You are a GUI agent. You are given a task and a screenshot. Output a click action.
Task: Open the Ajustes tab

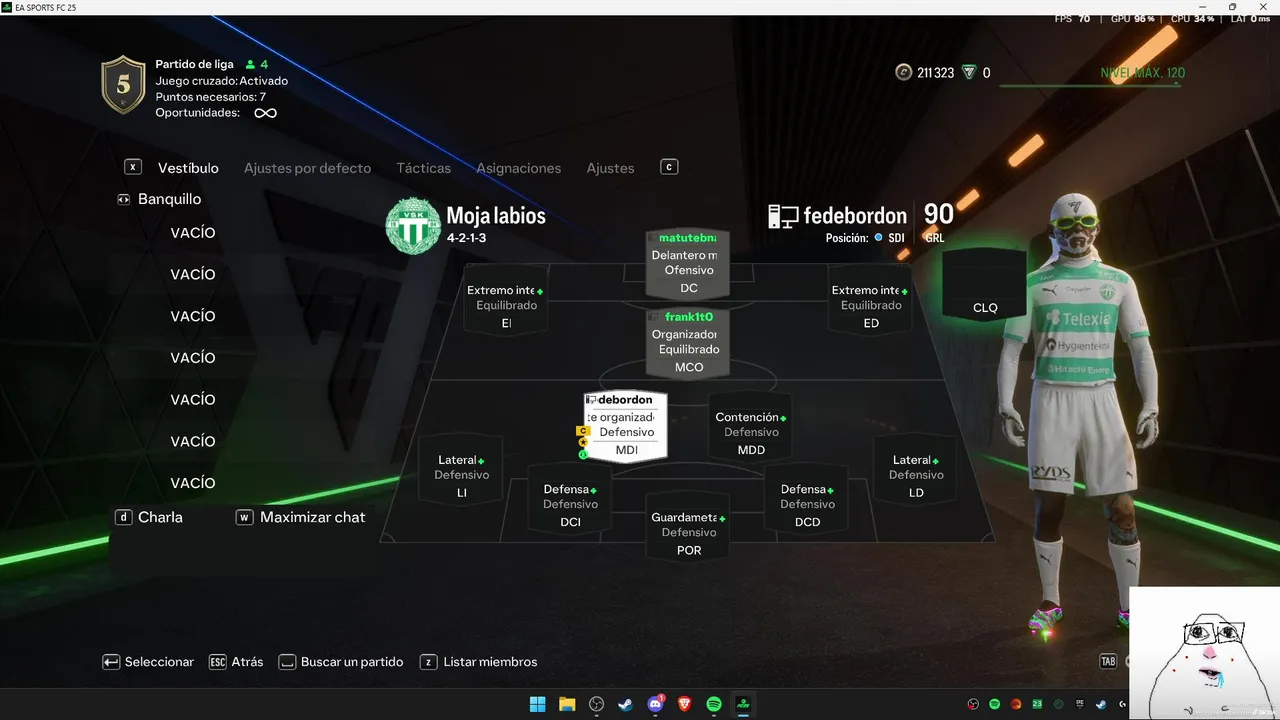tap(610, 168)
